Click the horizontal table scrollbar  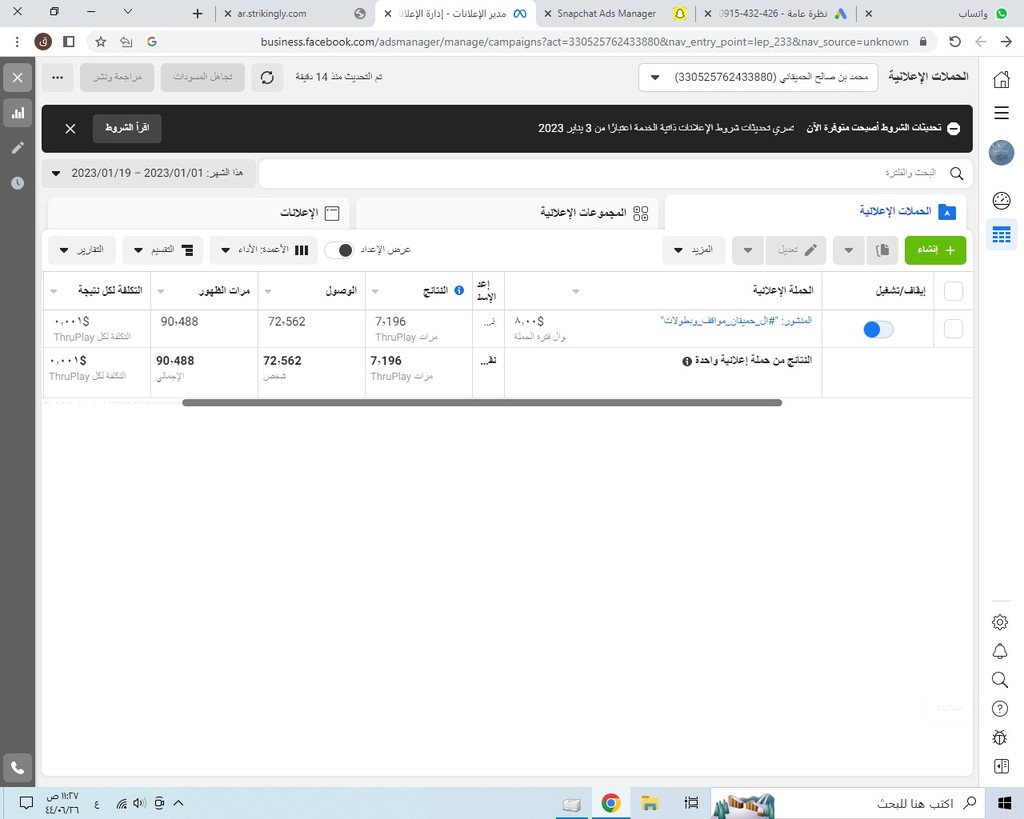tap(482, 402)
